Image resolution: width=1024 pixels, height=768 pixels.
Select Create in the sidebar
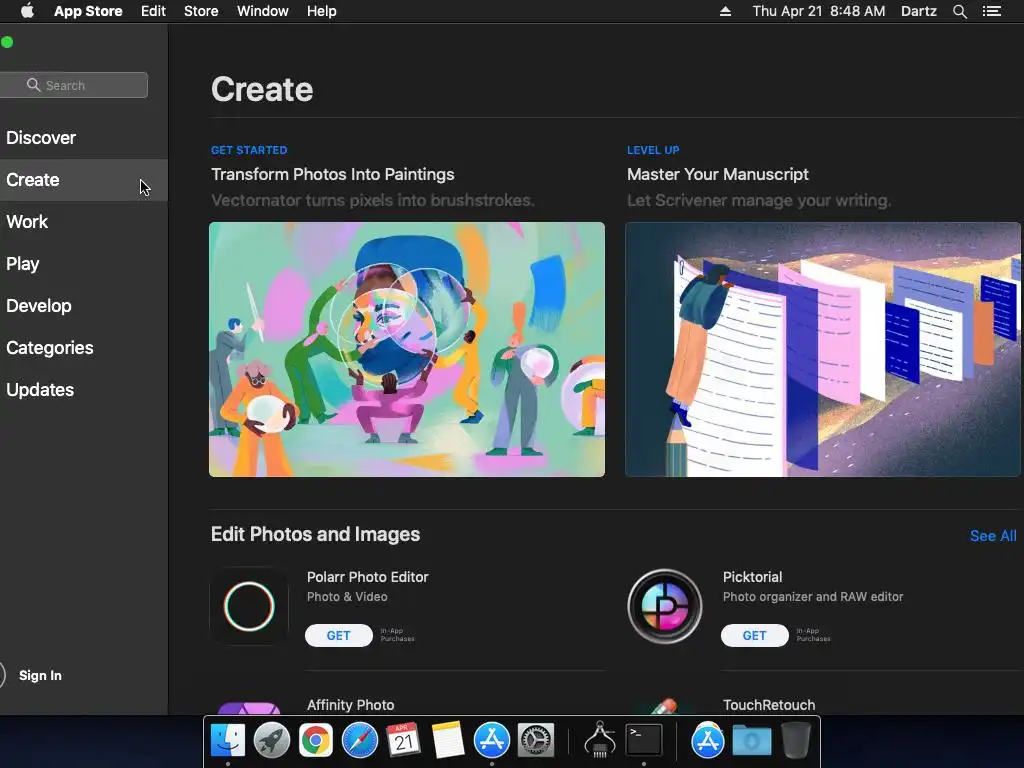point(84,180)
